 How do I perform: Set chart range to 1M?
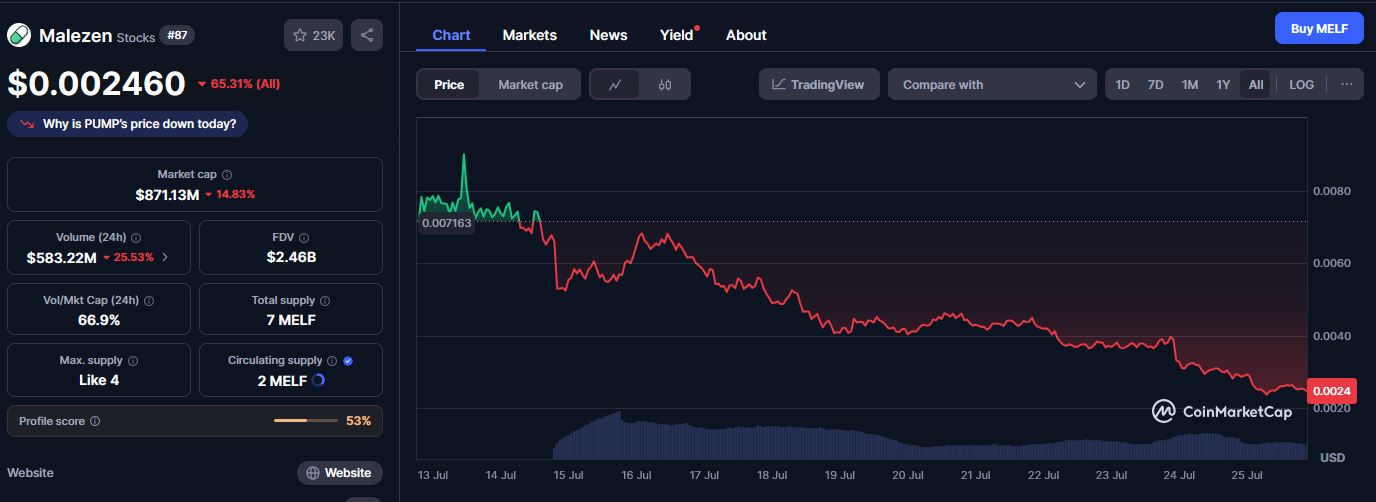(1190, 85)
